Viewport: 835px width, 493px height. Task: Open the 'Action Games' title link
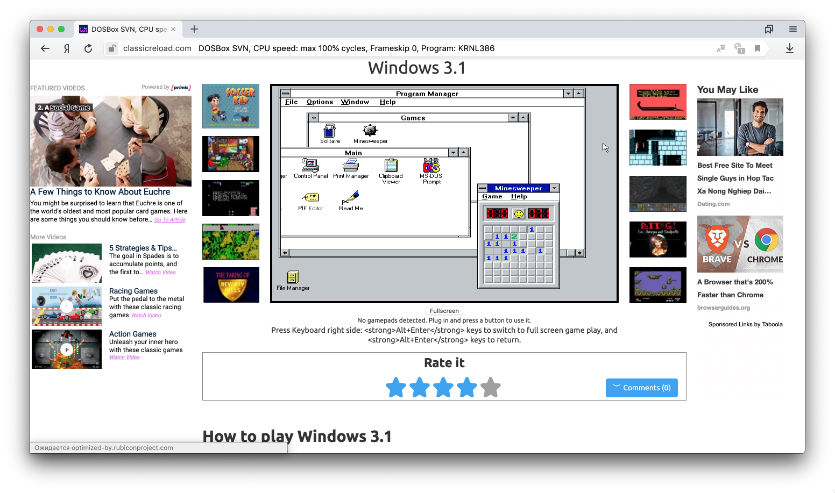coord(133,334)
